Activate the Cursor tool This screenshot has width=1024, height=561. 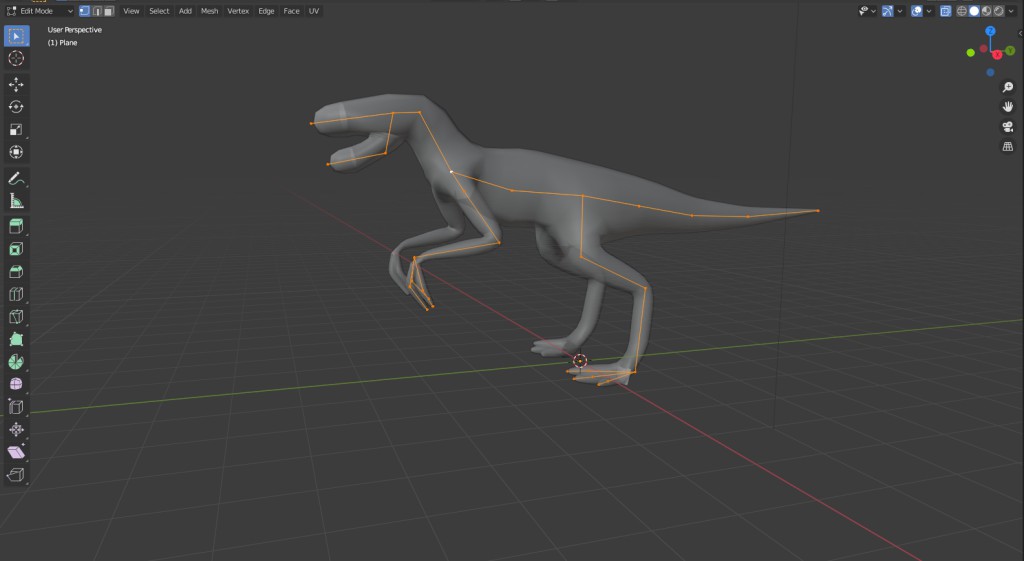pos(16,59)
